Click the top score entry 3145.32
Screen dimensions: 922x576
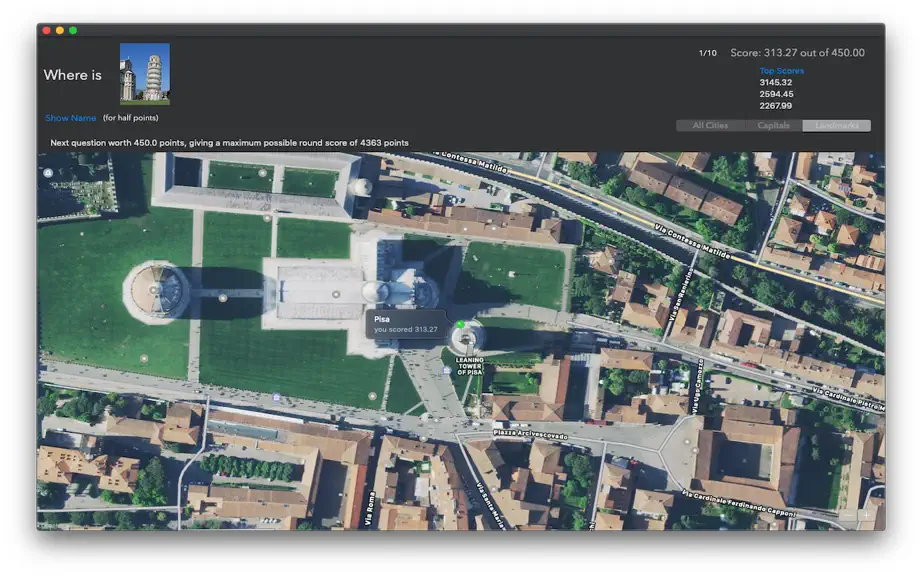[x=776, y=82]
